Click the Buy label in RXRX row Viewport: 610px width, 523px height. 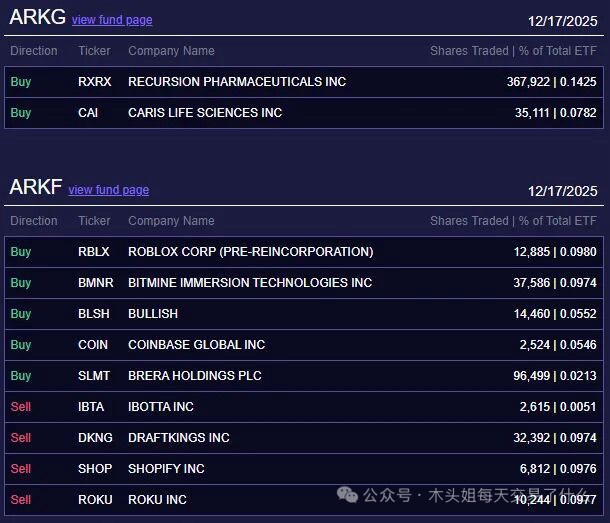click(x=21, y=82)
